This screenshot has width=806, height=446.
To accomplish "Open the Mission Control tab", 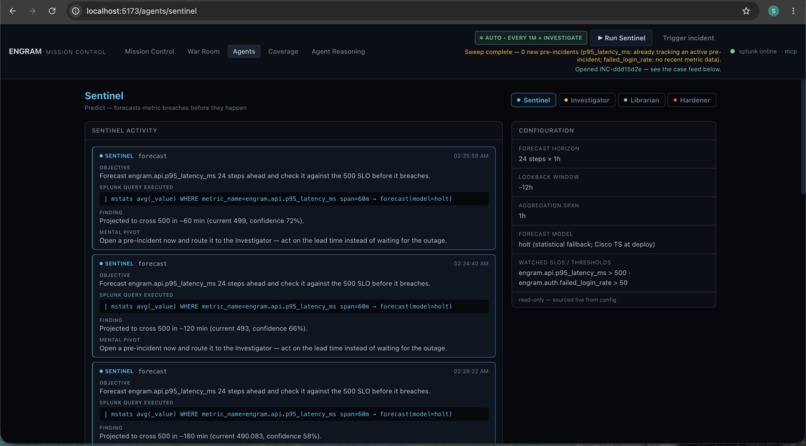I will tap(149, 51).
